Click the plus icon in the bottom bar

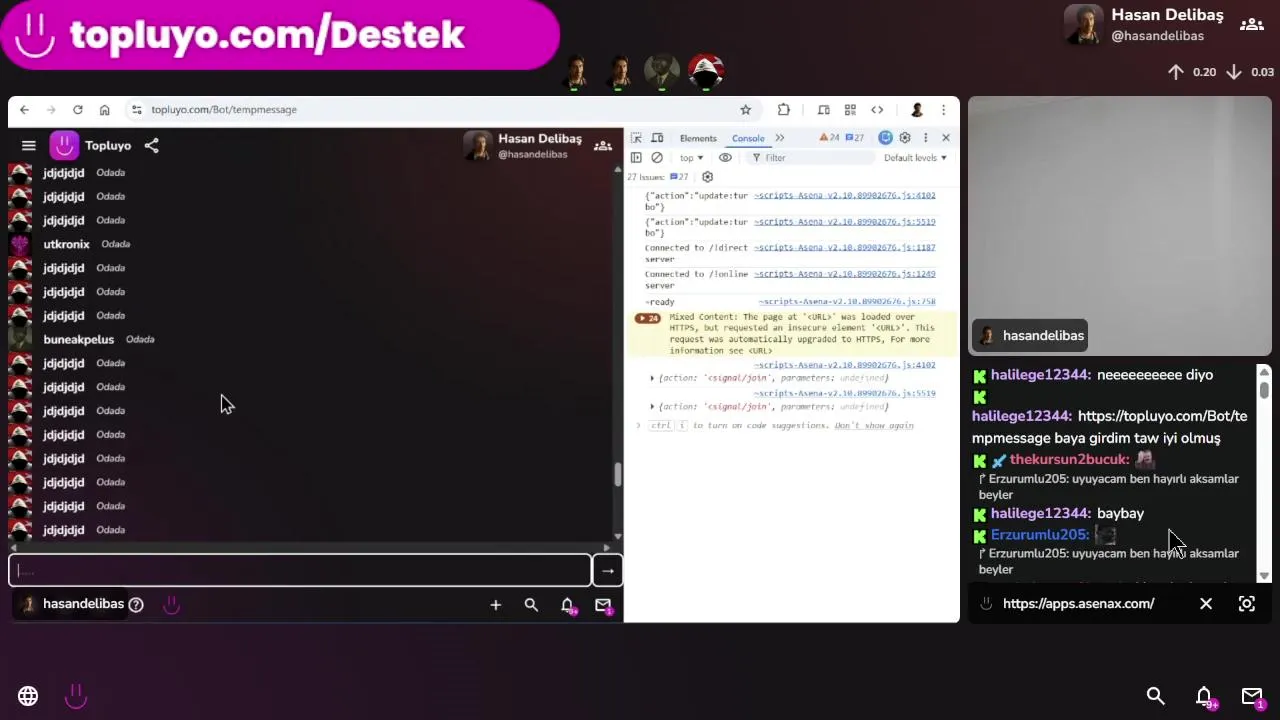495,605
